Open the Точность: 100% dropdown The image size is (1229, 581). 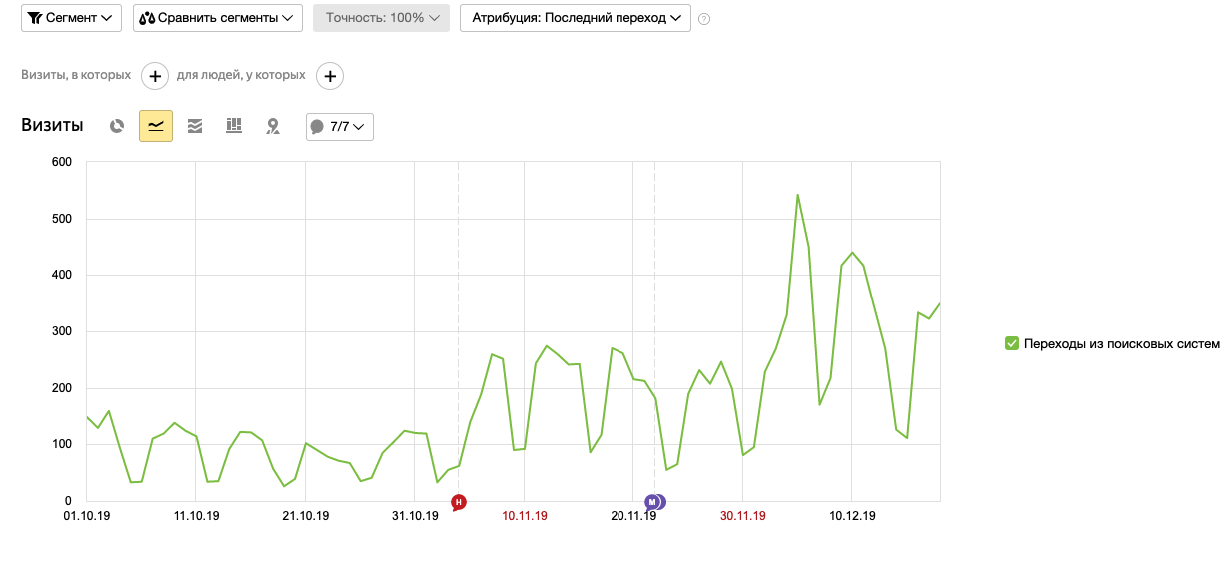(x=382, y=18)
